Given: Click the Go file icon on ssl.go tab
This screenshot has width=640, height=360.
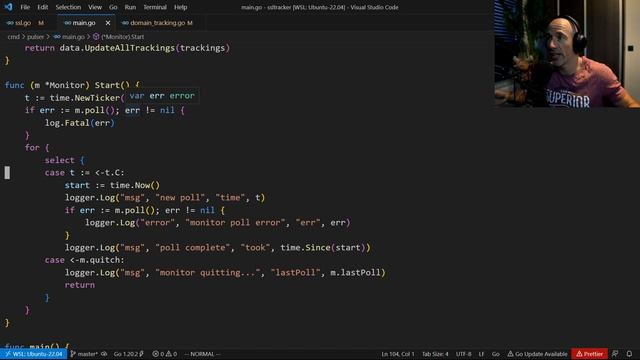Looking at the screenshot, I should [x=10, y=23].
